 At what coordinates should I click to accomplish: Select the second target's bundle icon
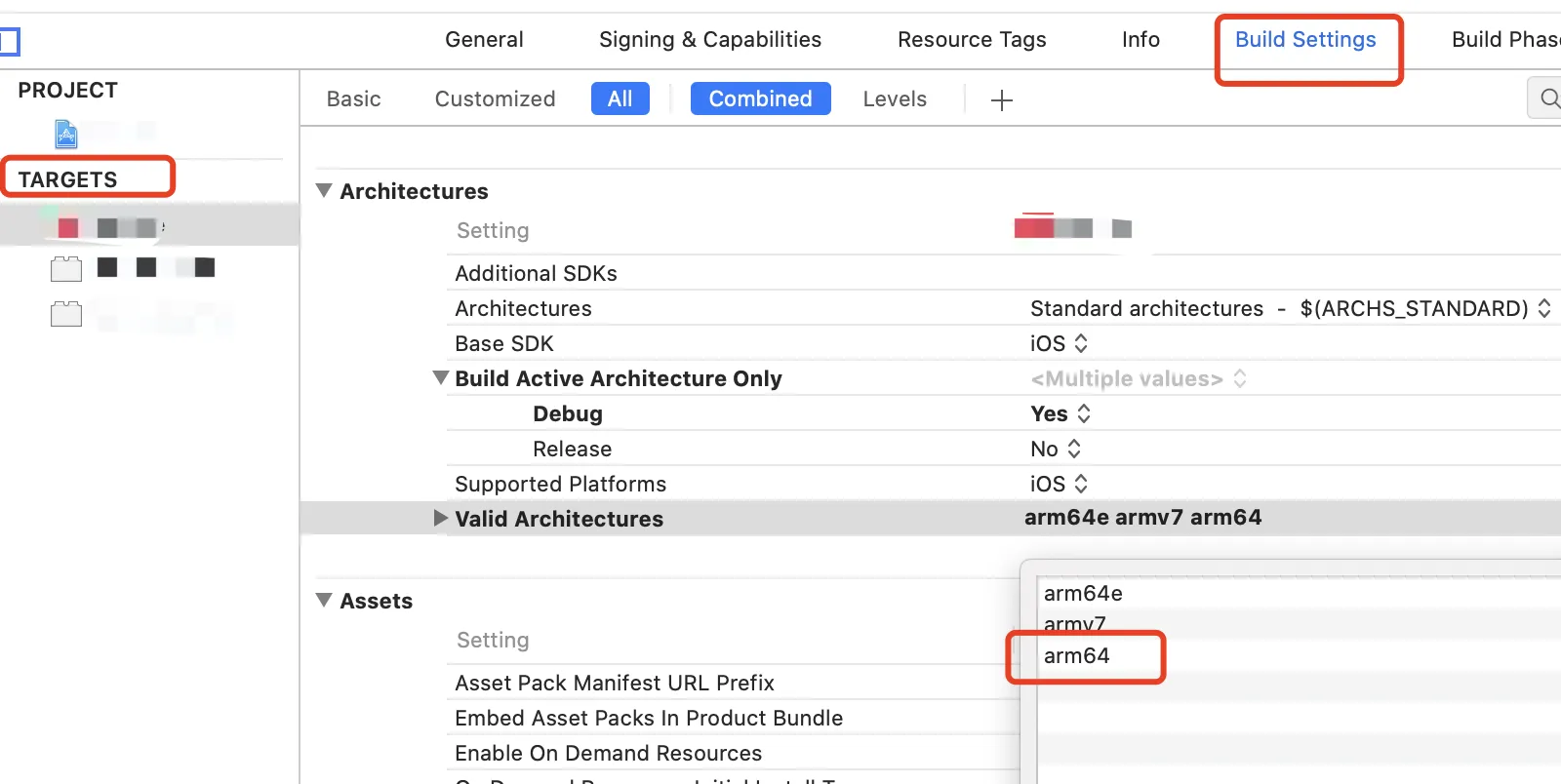point(66,268)
